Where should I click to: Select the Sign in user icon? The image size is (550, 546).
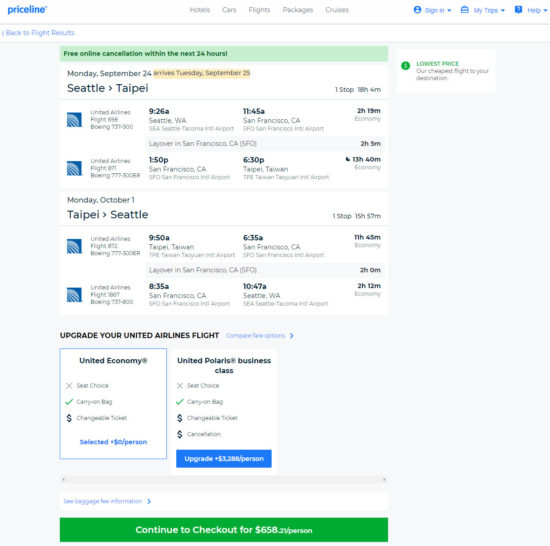(x=417, y=10)
